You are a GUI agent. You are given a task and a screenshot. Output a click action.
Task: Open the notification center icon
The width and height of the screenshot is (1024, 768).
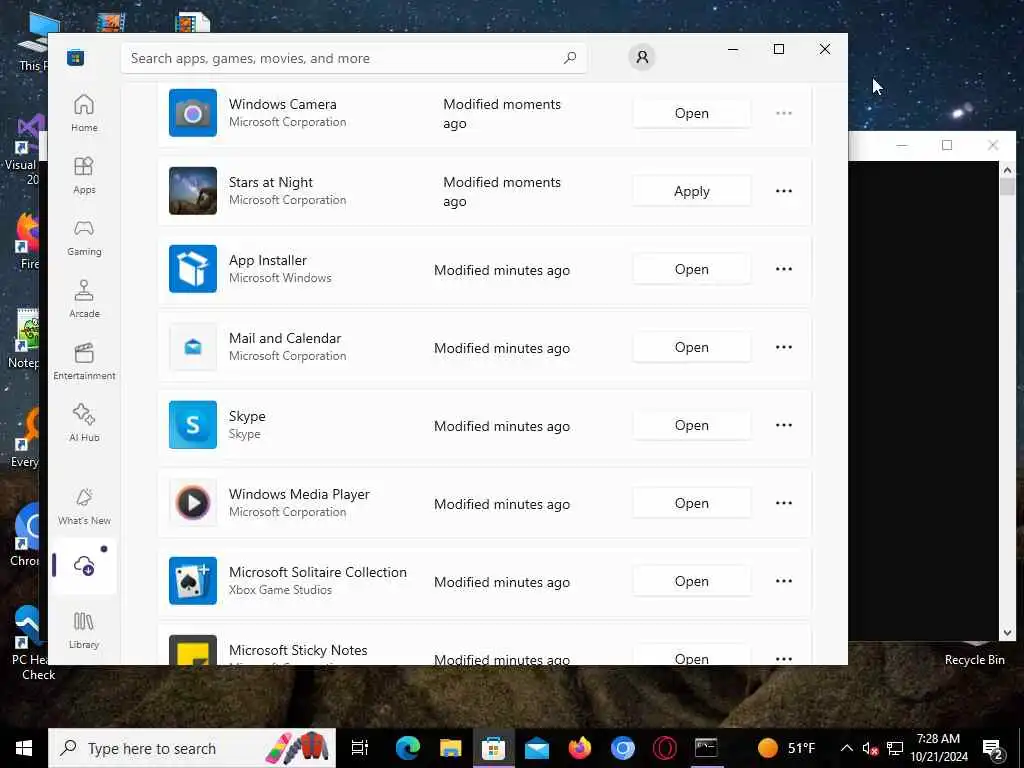993,748
